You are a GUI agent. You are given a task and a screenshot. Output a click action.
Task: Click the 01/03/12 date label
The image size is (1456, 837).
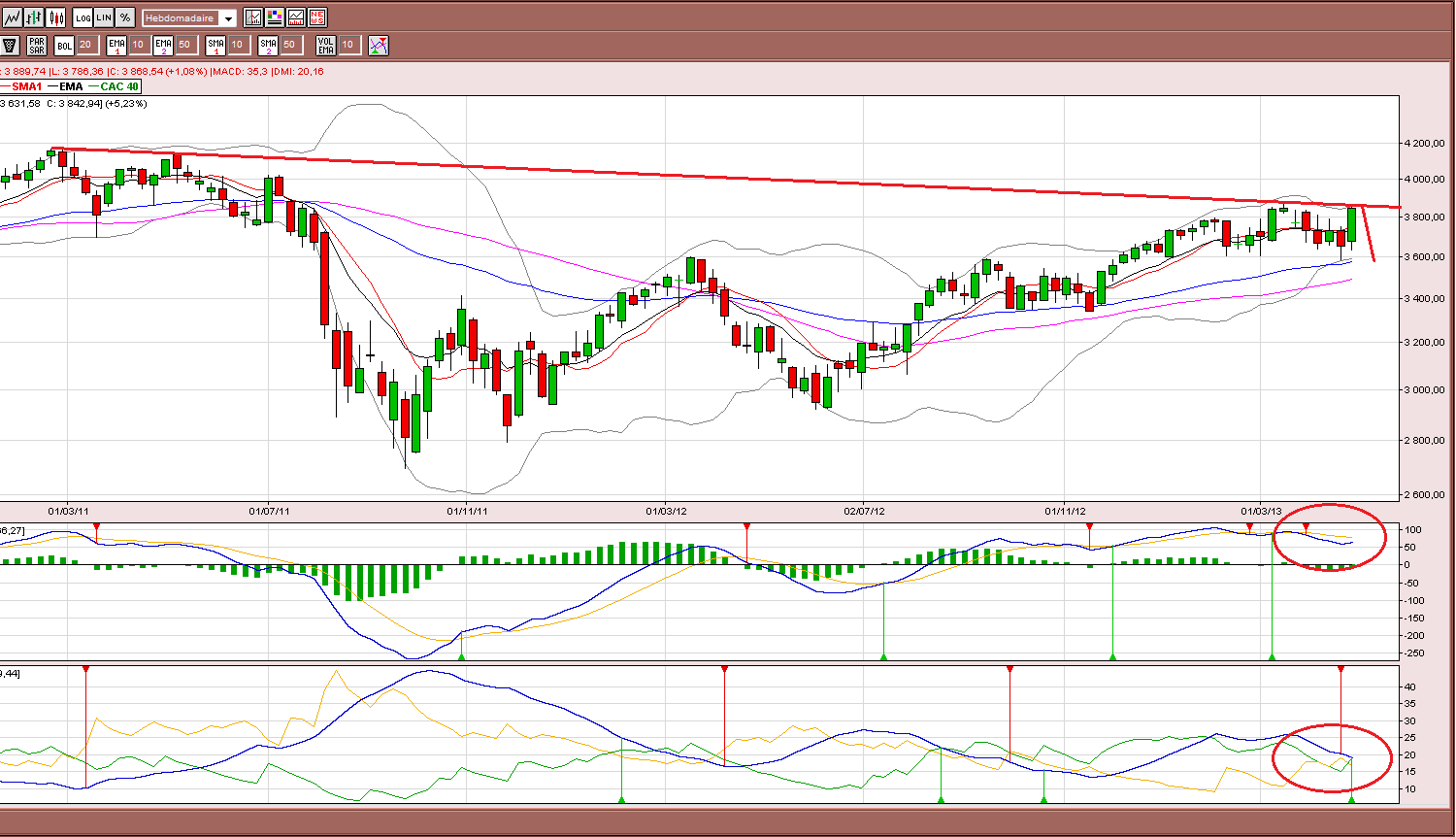point(666,511)
